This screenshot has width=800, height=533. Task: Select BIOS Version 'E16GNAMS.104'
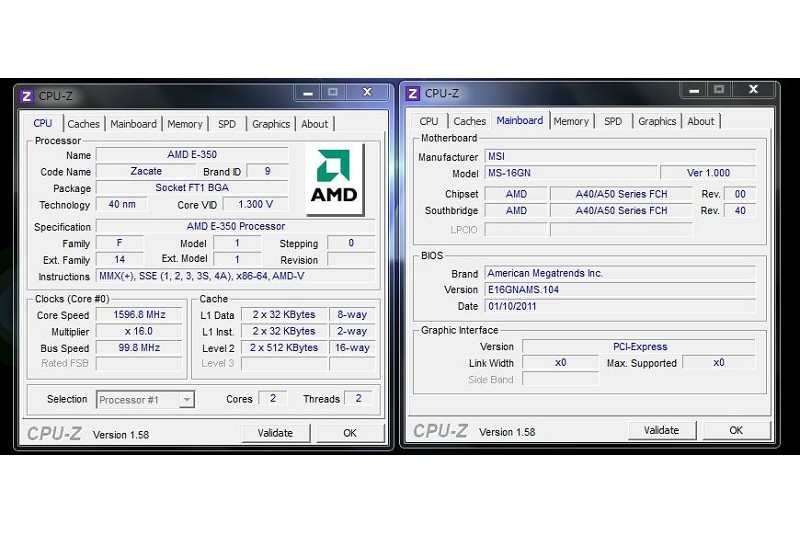620,290
